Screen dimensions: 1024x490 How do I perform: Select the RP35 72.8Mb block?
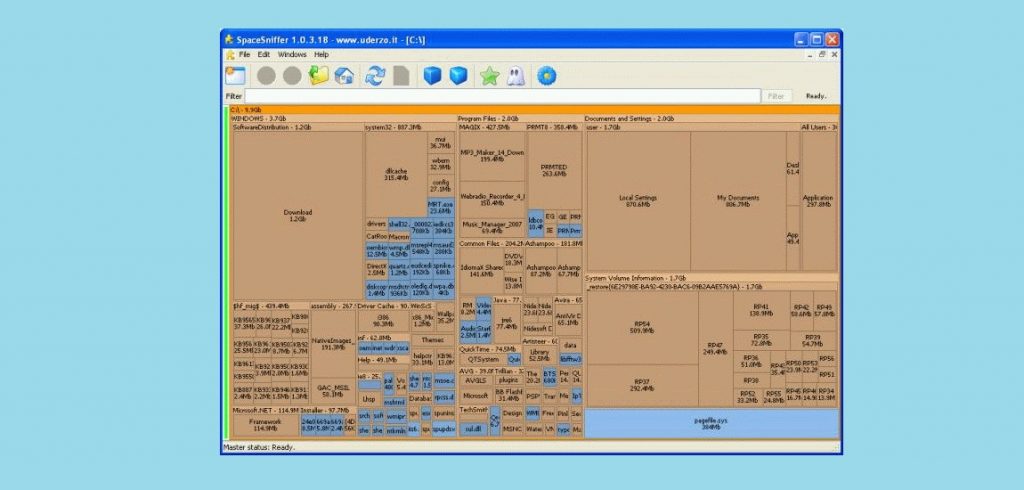761,340
